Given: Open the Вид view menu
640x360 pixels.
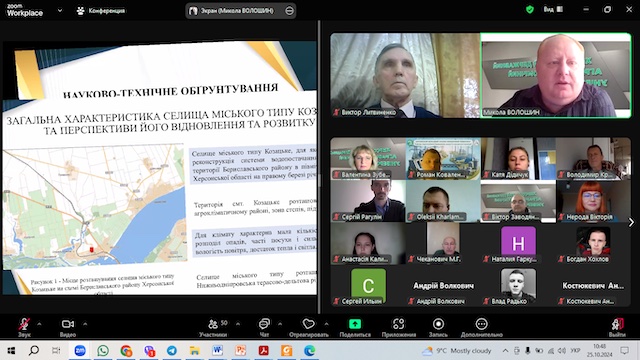Looking at the screenshot, I should (x=553, y=9).
